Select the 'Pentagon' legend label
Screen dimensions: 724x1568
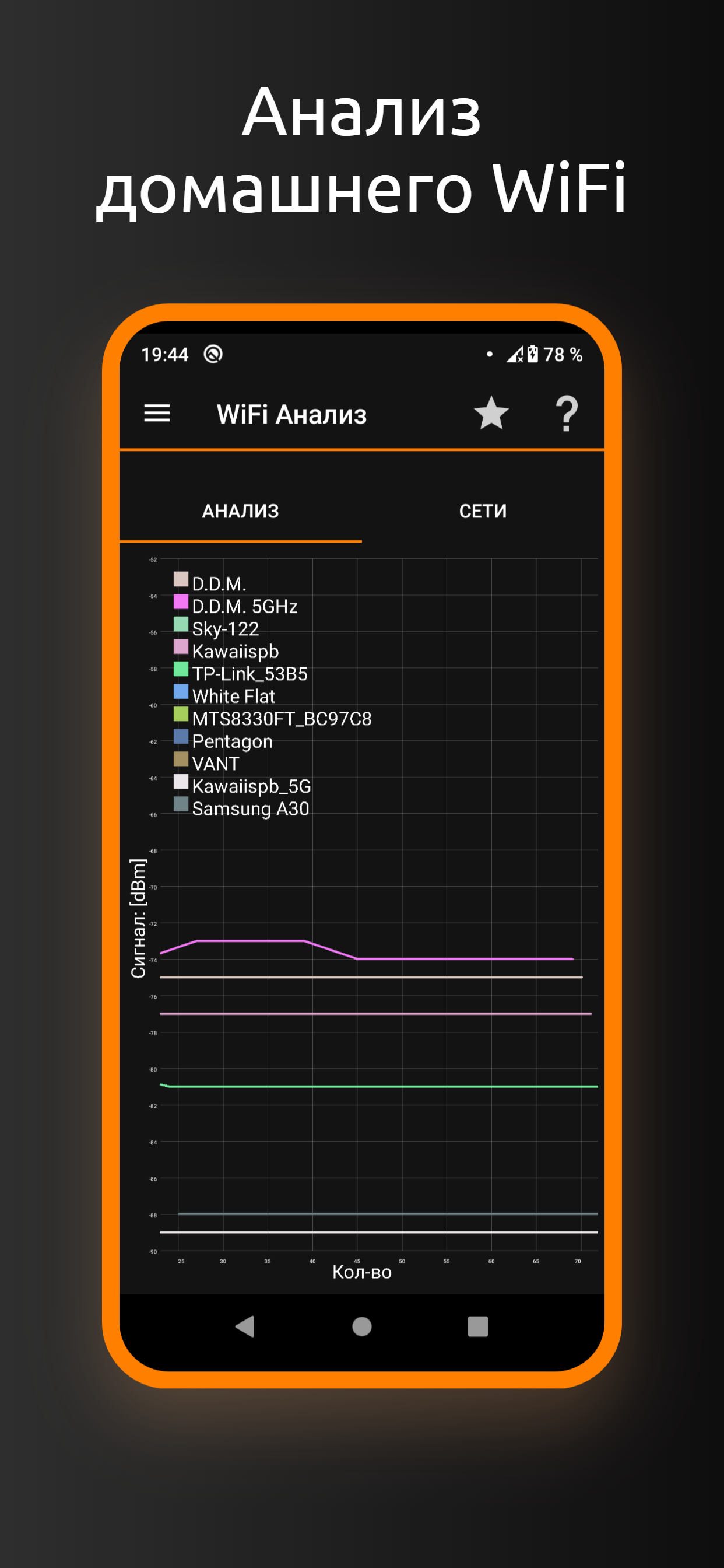(x=233, y=741)
